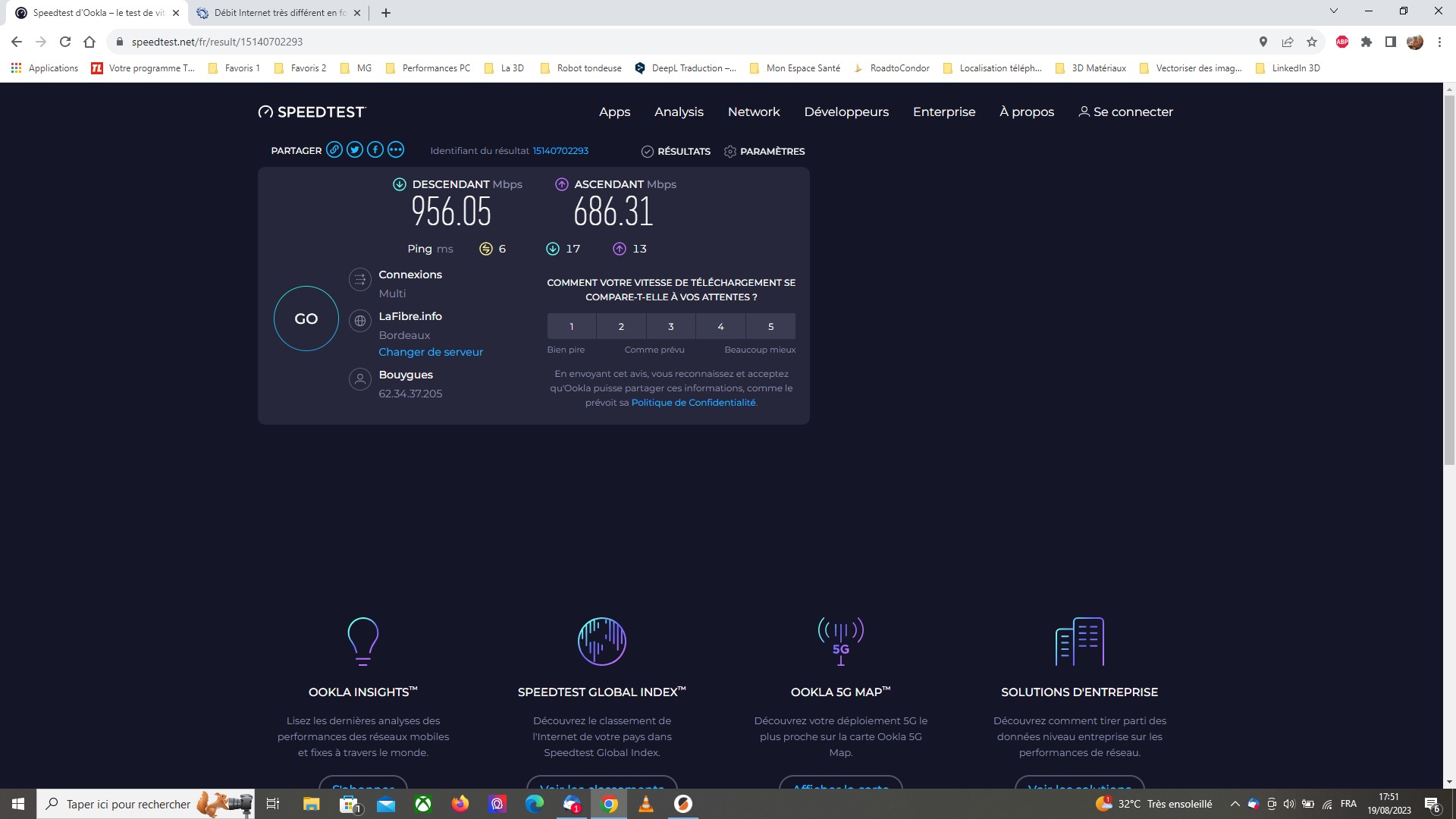The height and width of the screenshot is (819, 1456).
Task: Open PARAMÈTRES settings
Action: 764,151
